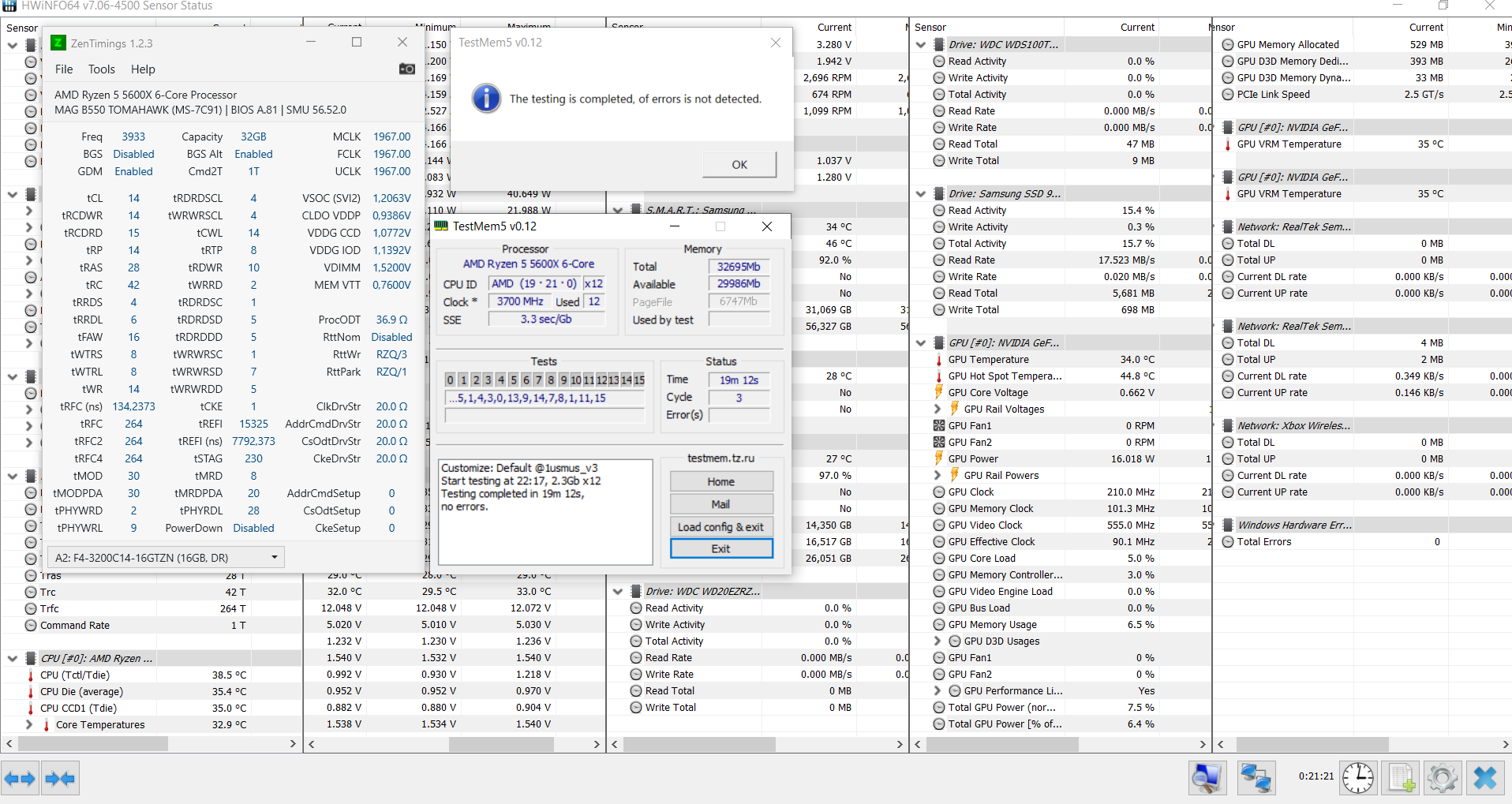
Task: Click the Home button in TestMem5
Action: [720, 481]
